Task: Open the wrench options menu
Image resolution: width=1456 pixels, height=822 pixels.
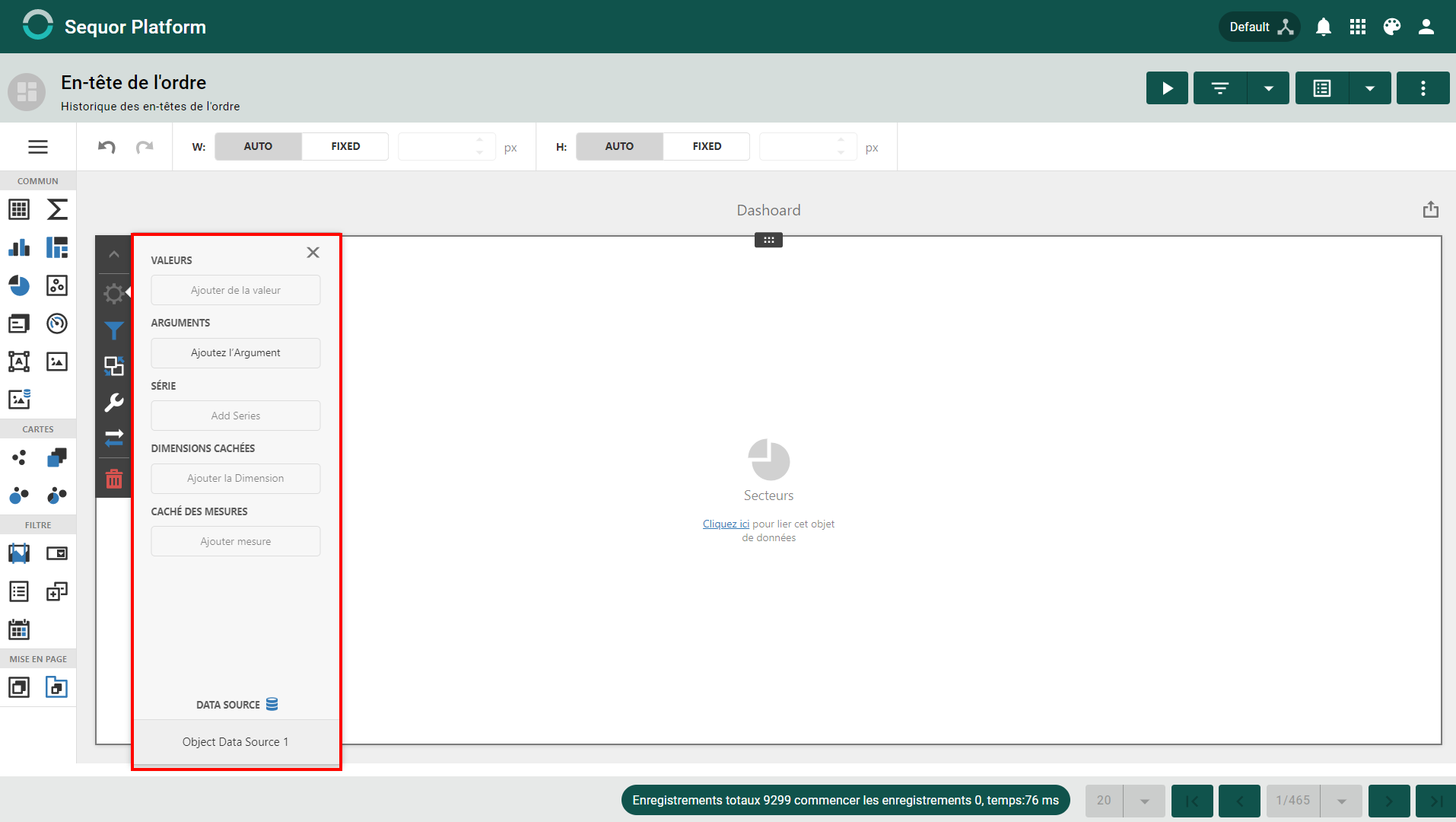Action: pos(114,403)
